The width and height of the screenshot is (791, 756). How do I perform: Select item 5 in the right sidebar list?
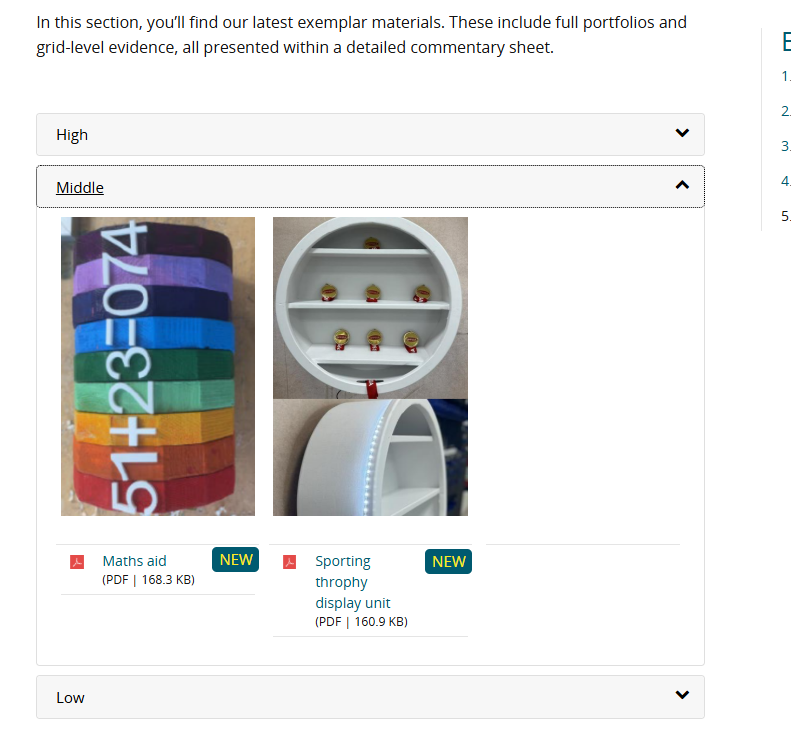(x=786, y=216)
